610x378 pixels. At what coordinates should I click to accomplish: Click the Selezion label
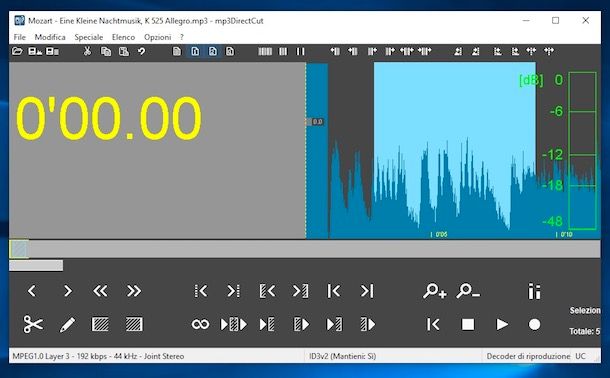coord(585,310)
